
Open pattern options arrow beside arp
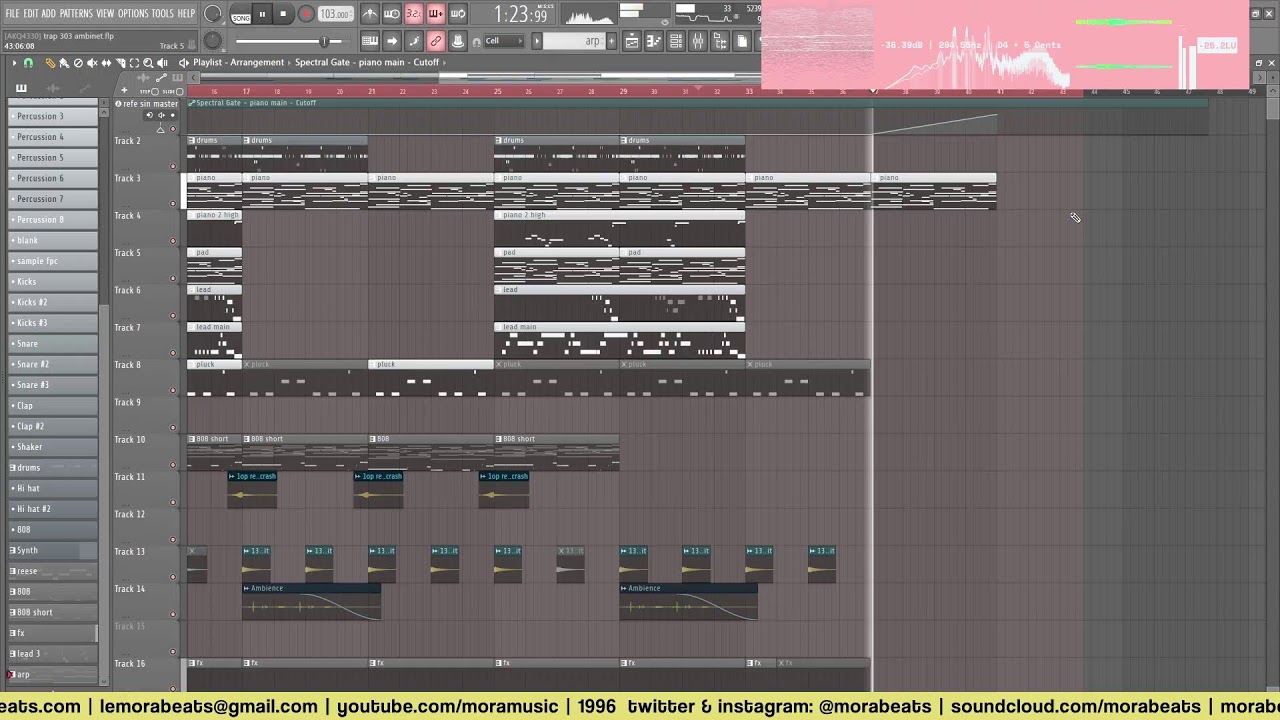tap(536, 41)
